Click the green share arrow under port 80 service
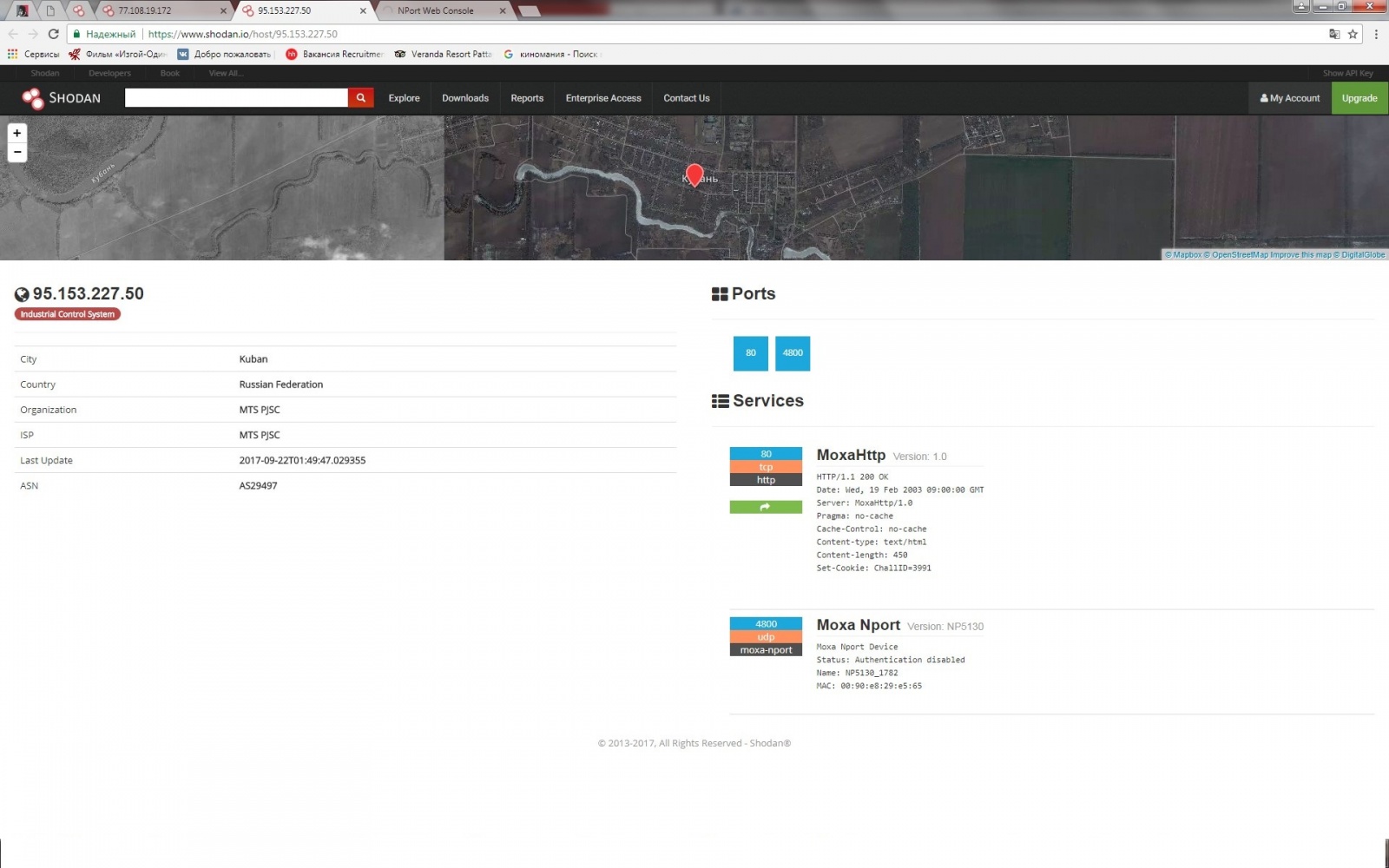1389x868 pixels. [x=766, y=507]
